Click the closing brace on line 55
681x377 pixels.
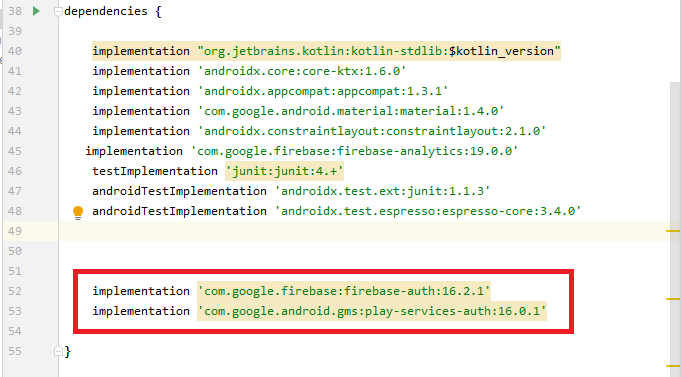coord(67,351)
